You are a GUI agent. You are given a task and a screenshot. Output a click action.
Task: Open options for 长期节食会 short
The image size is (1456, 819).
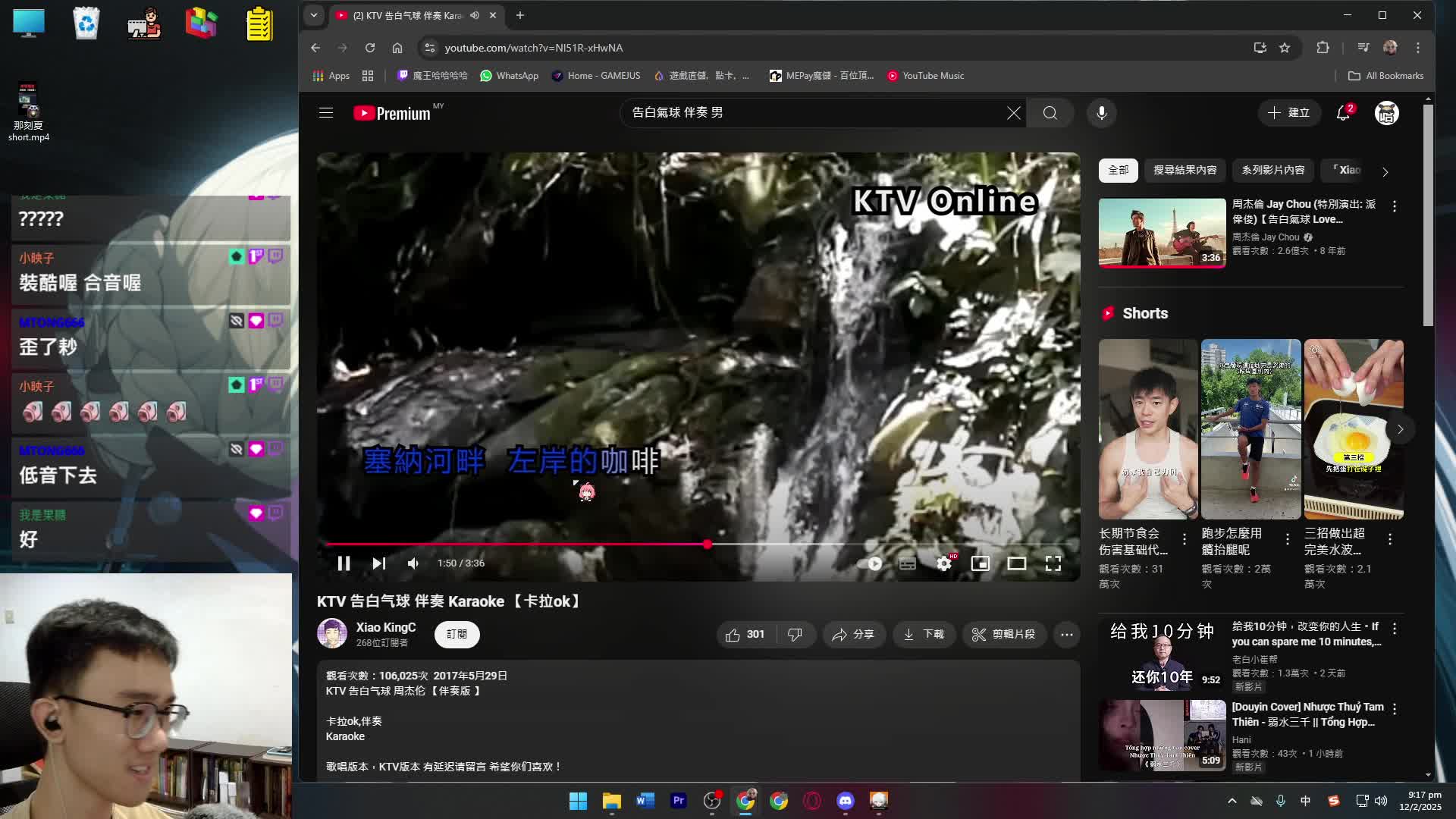[1185, 539]
